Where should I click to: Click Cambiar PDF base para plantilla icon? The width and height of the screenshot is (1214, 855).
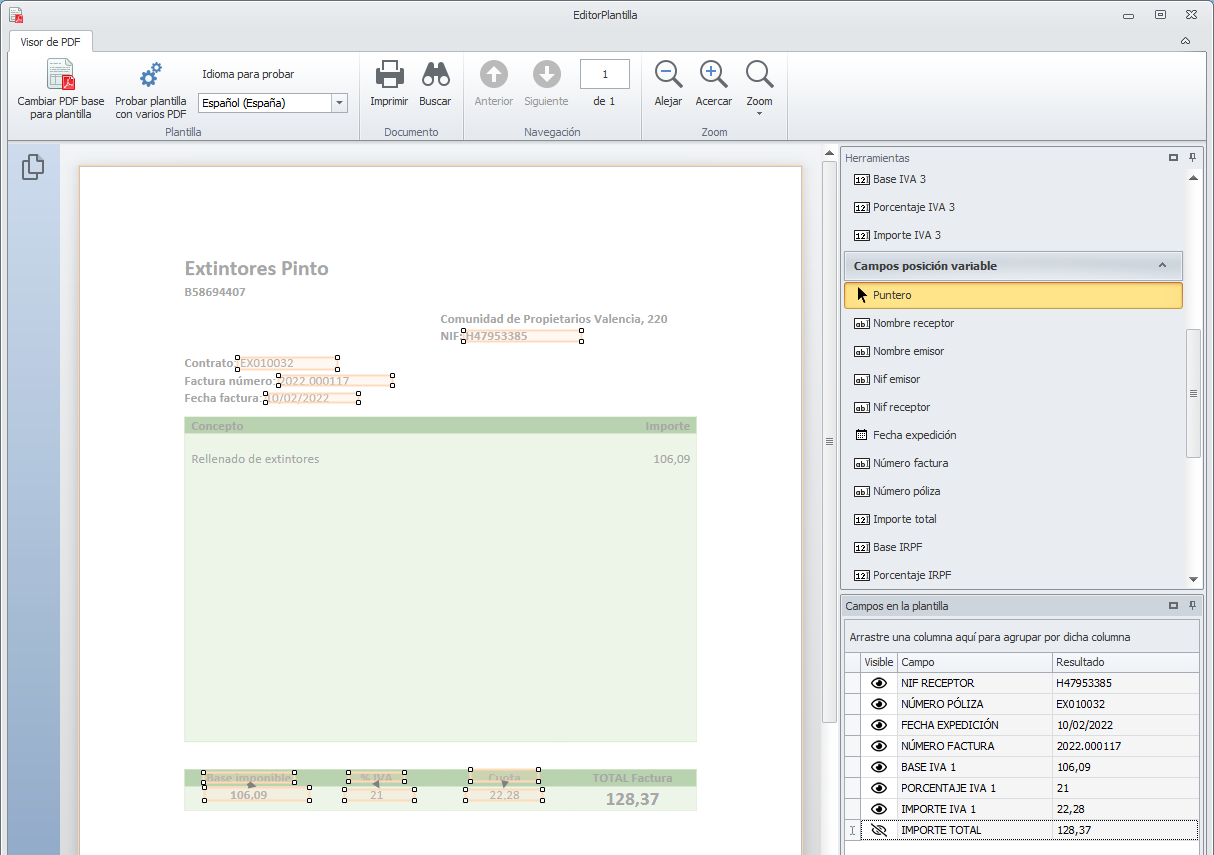coord(60,76)
